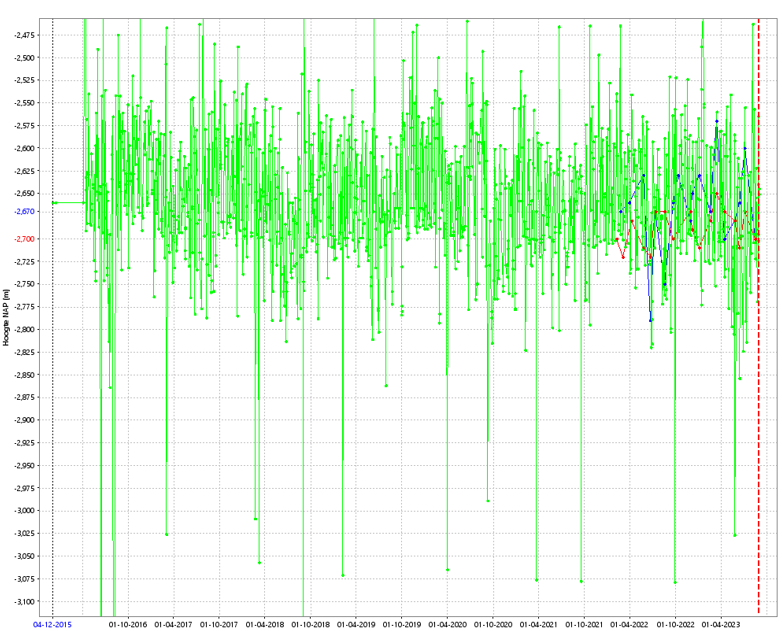Click the flat green line segment at -2,670
Screen dimensions: 782x631
(x=68, y=203)
